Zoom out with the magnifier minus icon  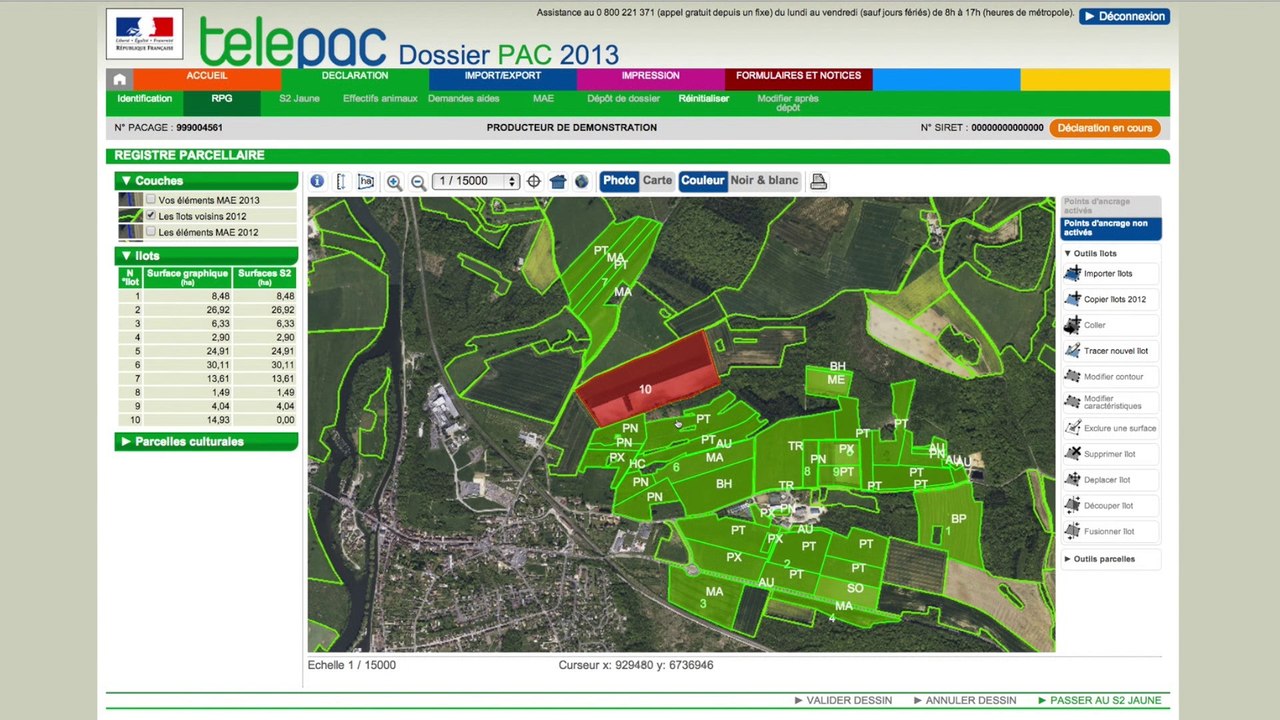tap(419, 182)
